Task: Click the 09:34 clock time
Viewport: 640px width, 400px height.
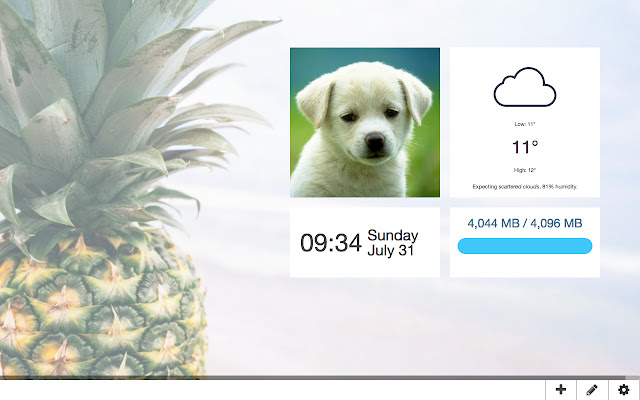Action: pyautogui.click(x=331, y=243)
